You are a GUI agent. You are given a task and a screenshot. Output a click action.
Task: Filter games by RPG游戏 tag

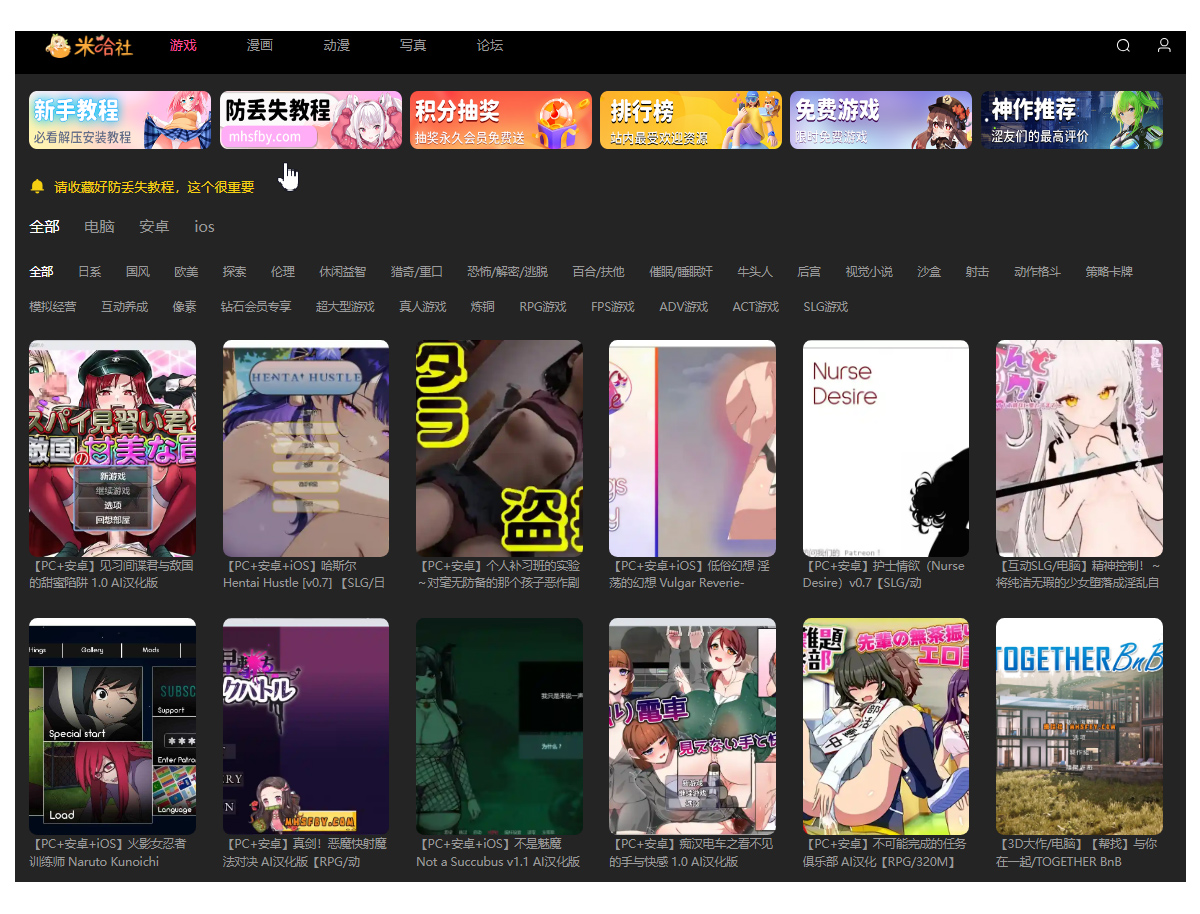543,307
